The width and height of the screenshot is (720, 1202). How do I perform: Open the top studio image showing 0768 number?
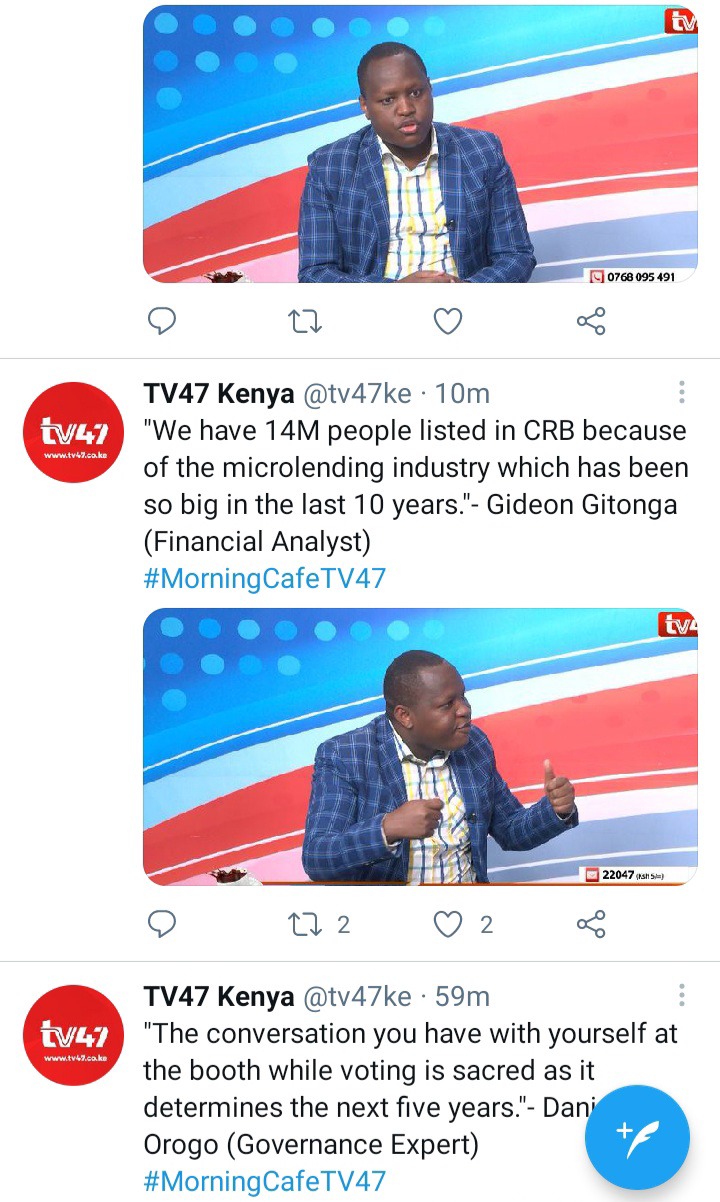pyautogui.click(x=421, y=144)
